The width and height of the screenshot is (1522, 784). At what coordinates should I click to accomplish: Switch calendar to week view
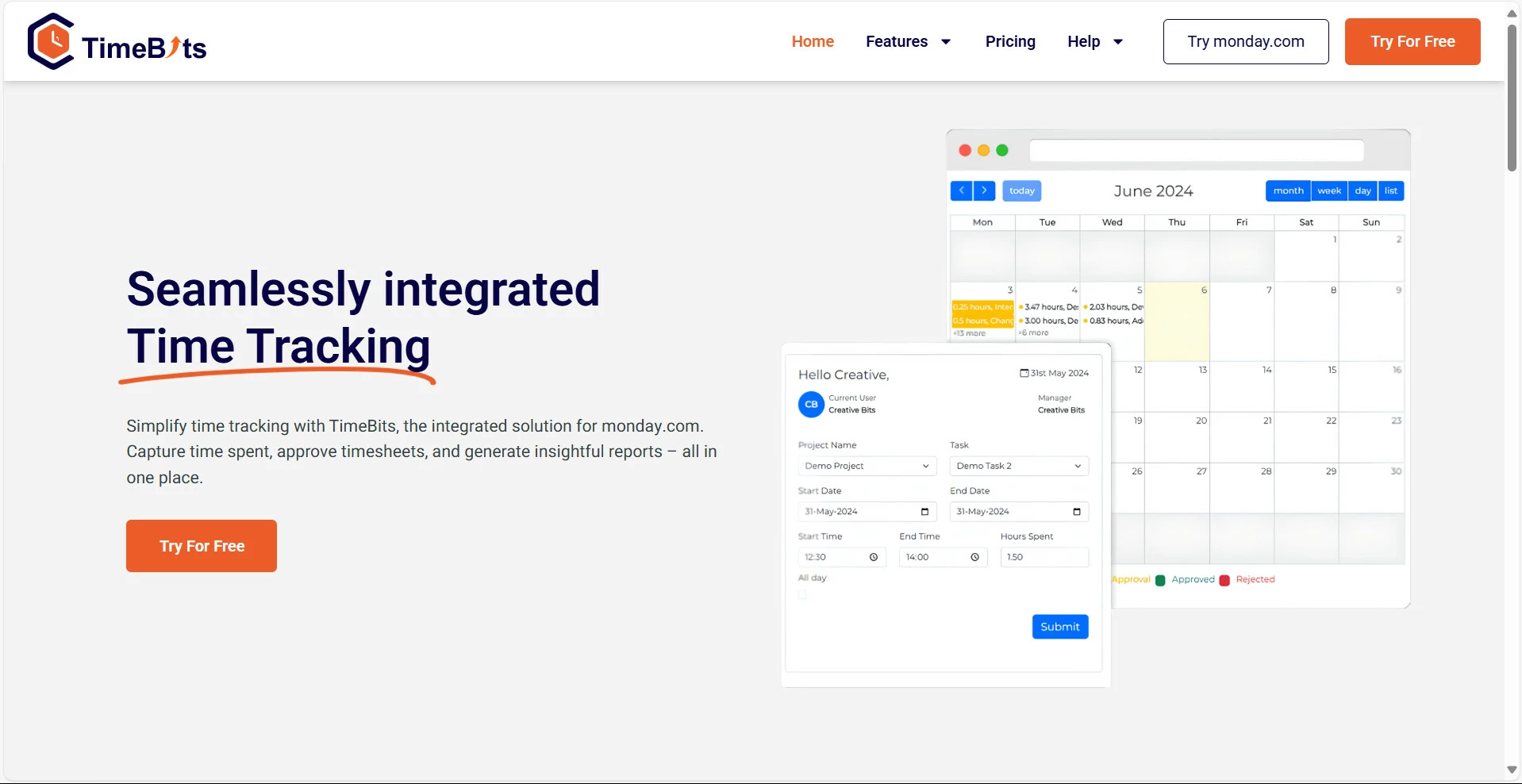1329,190
